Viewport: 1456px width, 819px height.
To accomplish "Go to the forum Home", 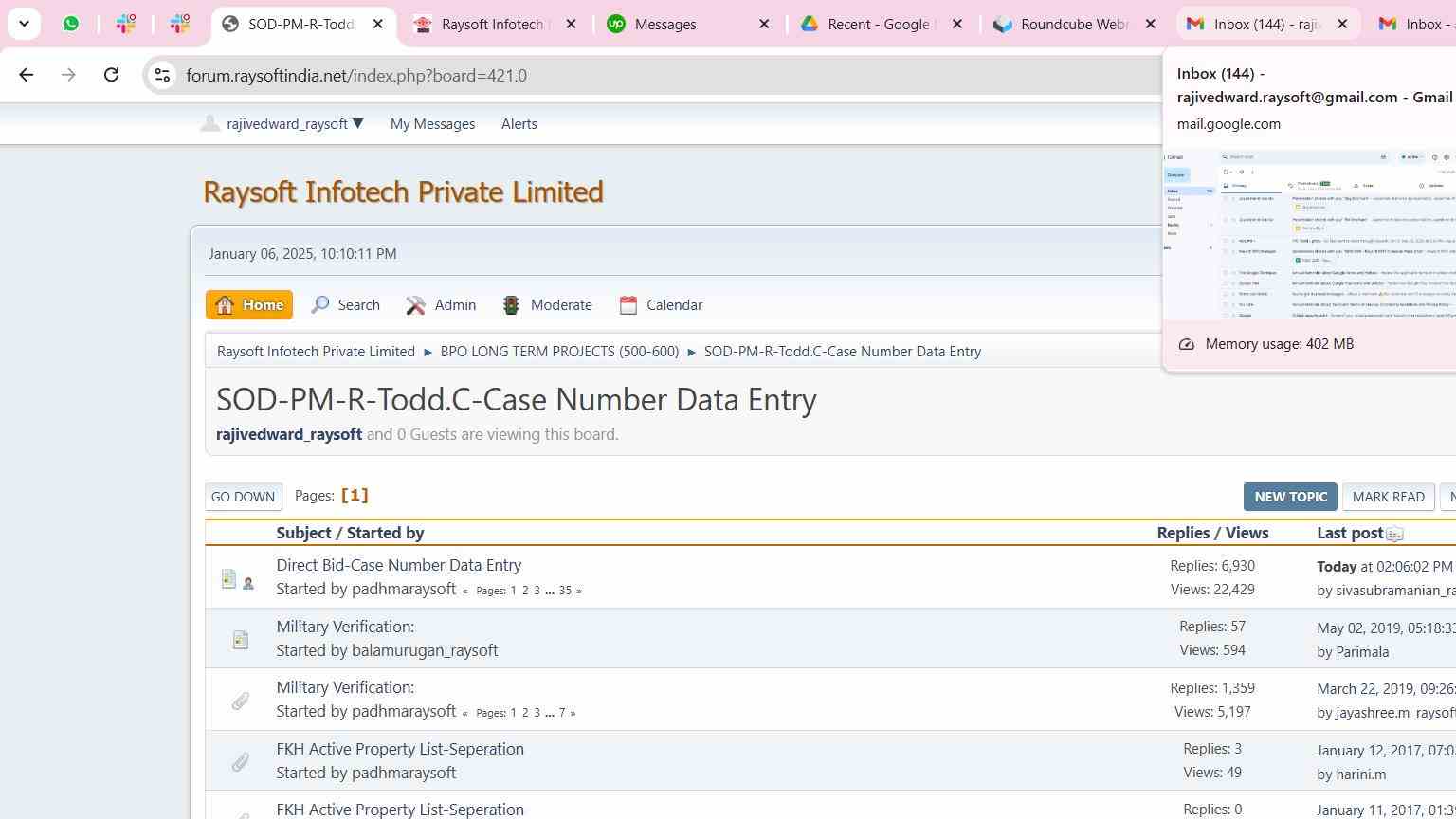I will (x=249, y=305).
